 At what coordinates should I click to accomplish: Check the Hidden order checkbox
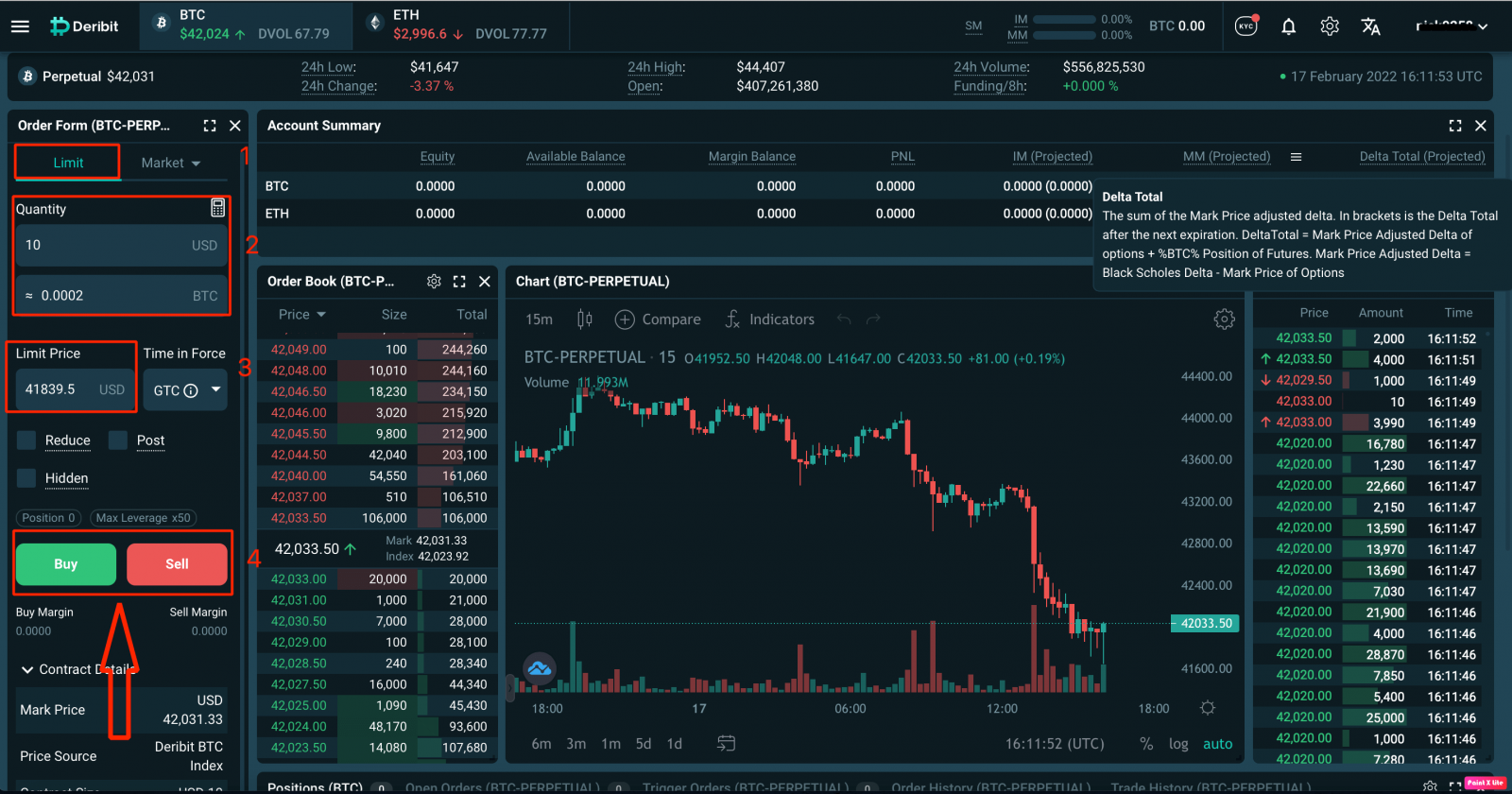click(x=27, y=478)
